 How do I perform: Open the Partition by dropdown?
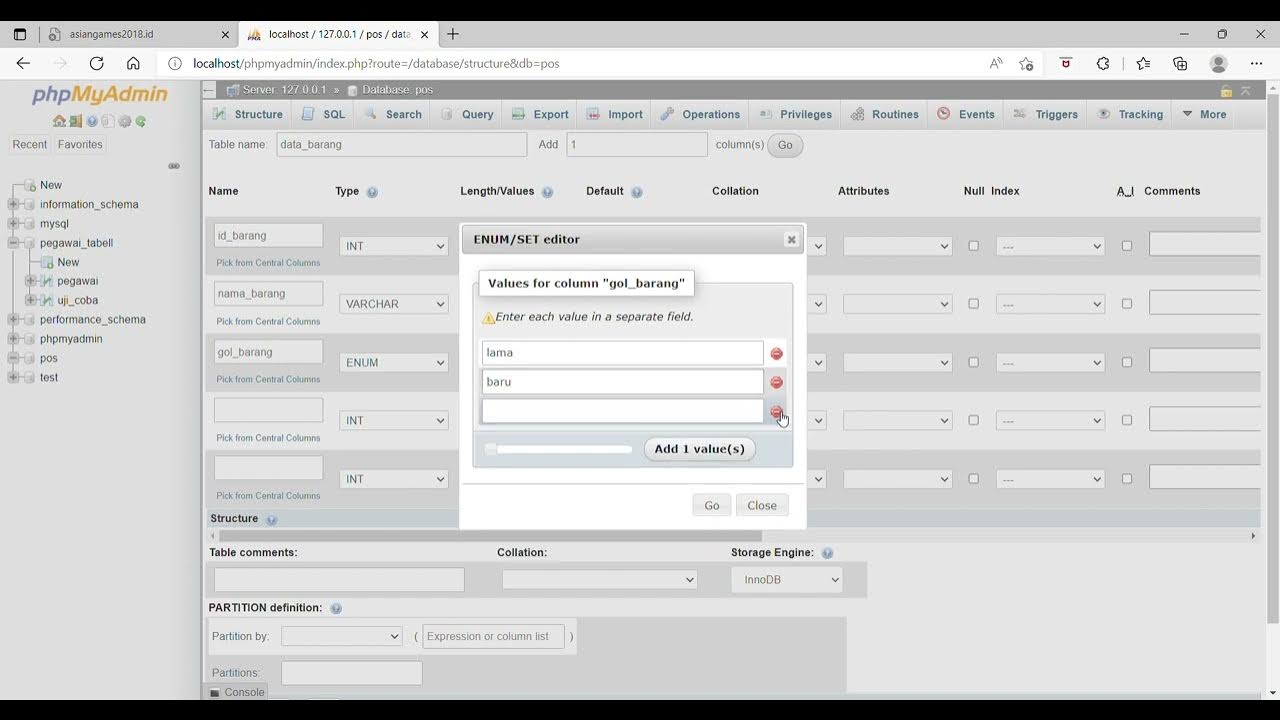click(x=341, y=636)
